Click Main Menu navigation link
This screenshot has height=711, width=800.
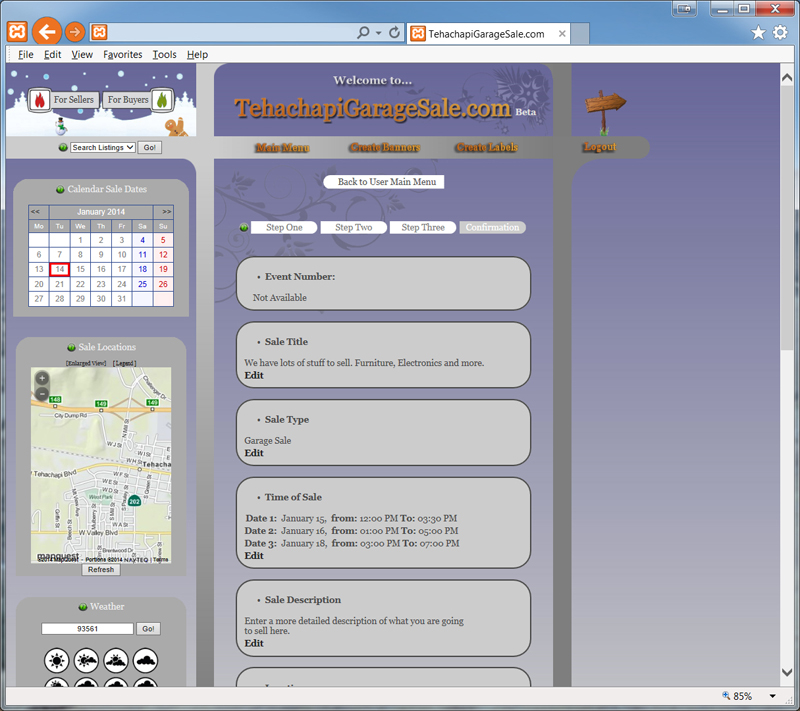tap(282, 147)
